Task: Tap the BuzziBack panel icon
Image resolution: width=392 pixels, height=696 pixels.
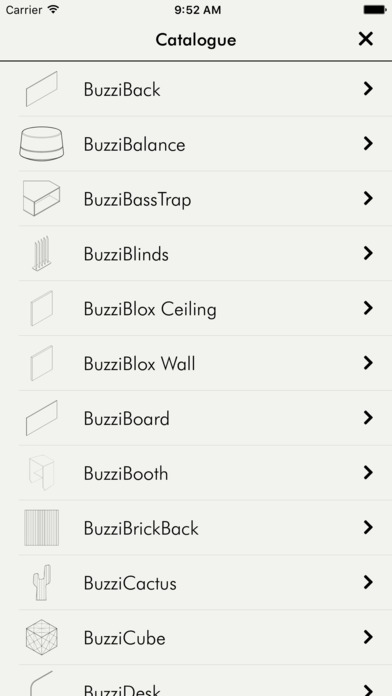Action: (x=41, y=89)
